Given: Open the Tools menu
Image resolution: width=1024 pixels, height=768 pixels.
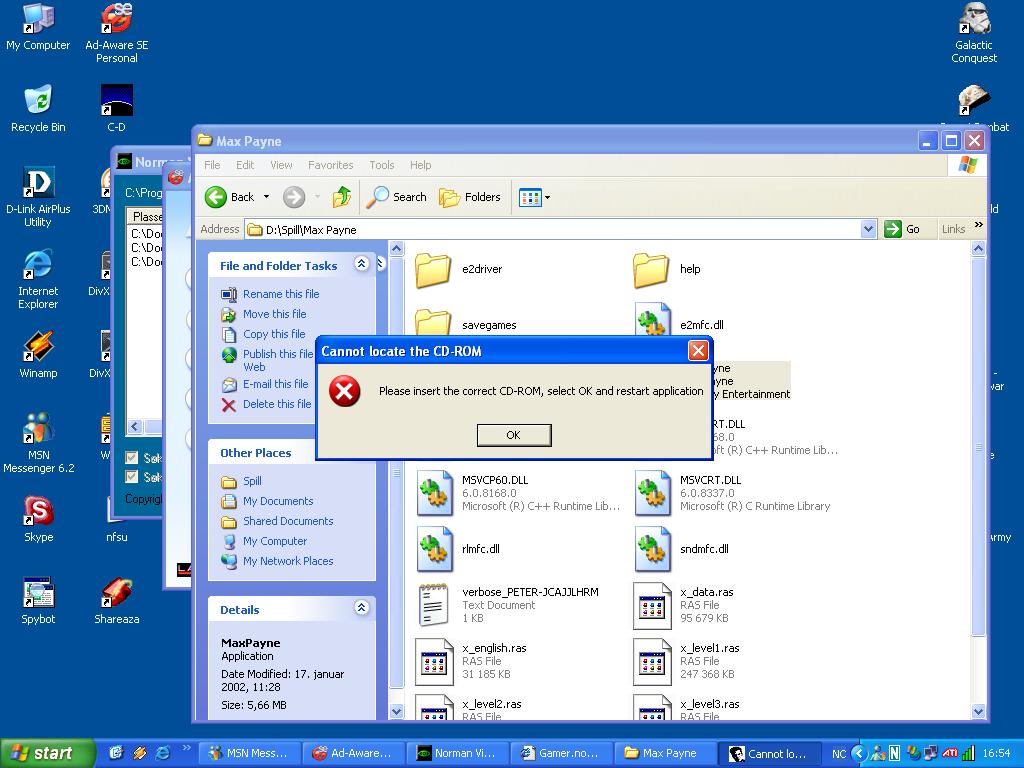Looking at the screenshot, I should pyautogui.click(x=381, y=165).
